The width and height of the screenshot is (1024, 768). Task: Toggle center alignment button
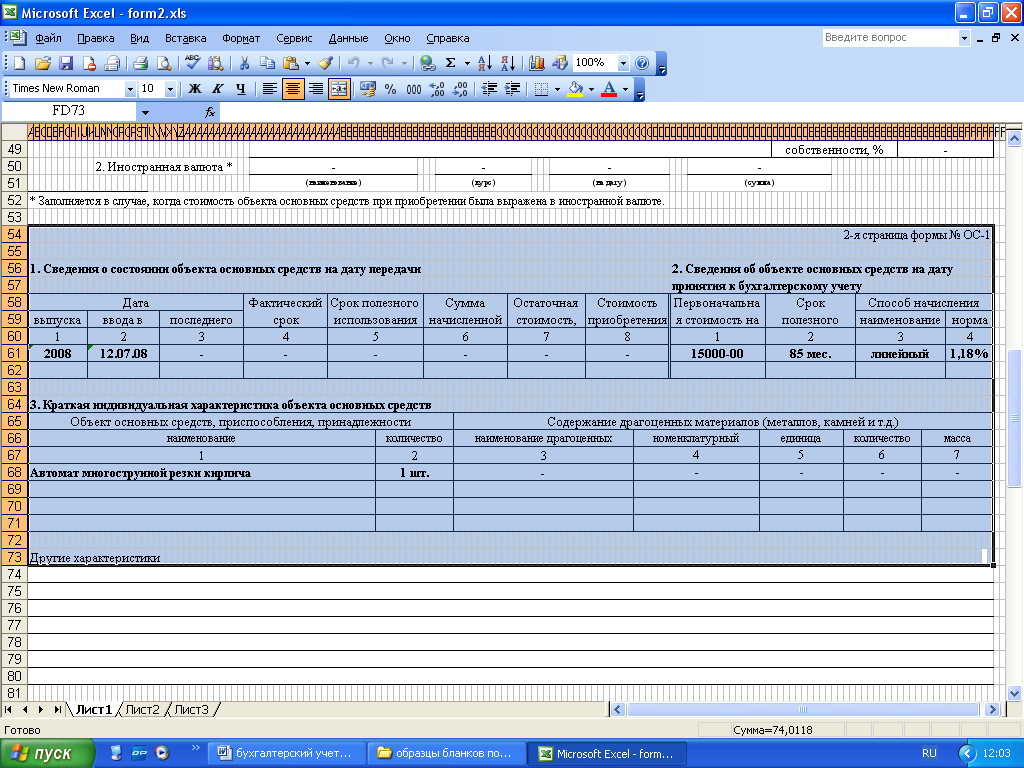click(x=293, y=89)
